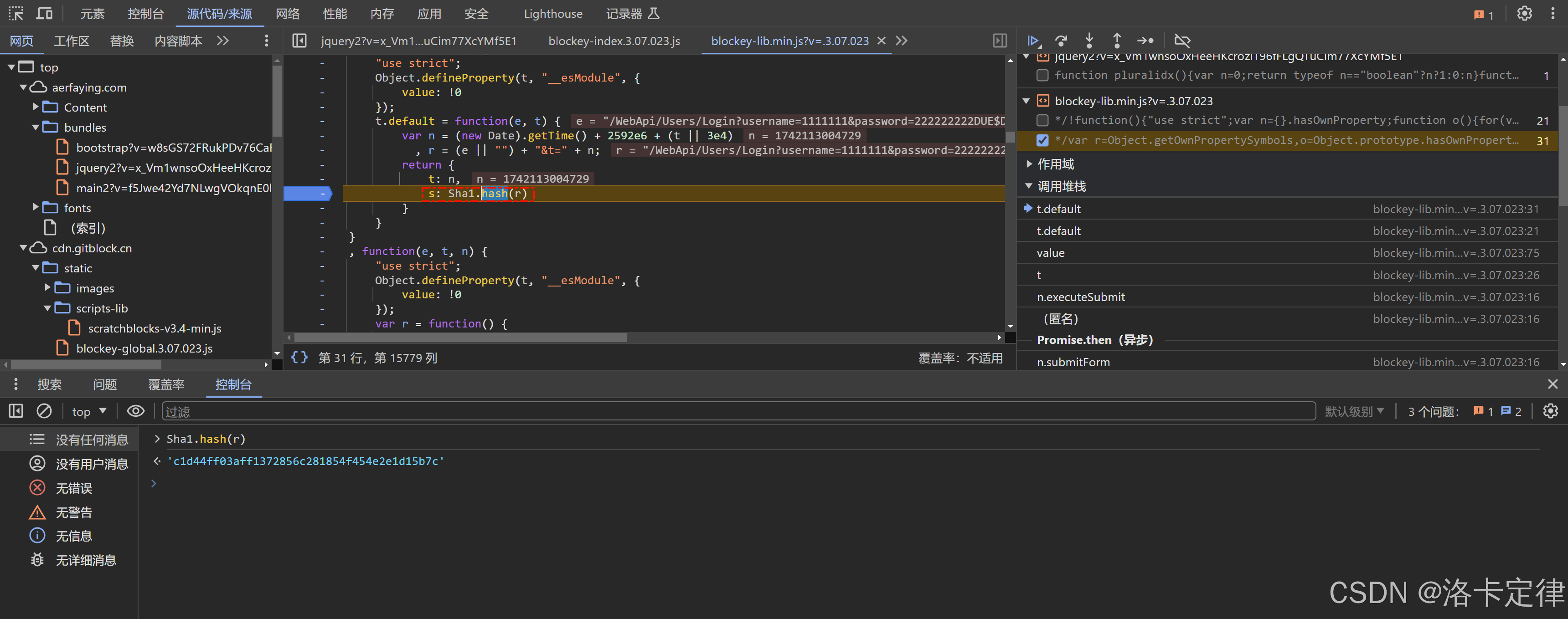Switch to the 网络 network tab
1568x619 pixels.
tap(287, 13)
